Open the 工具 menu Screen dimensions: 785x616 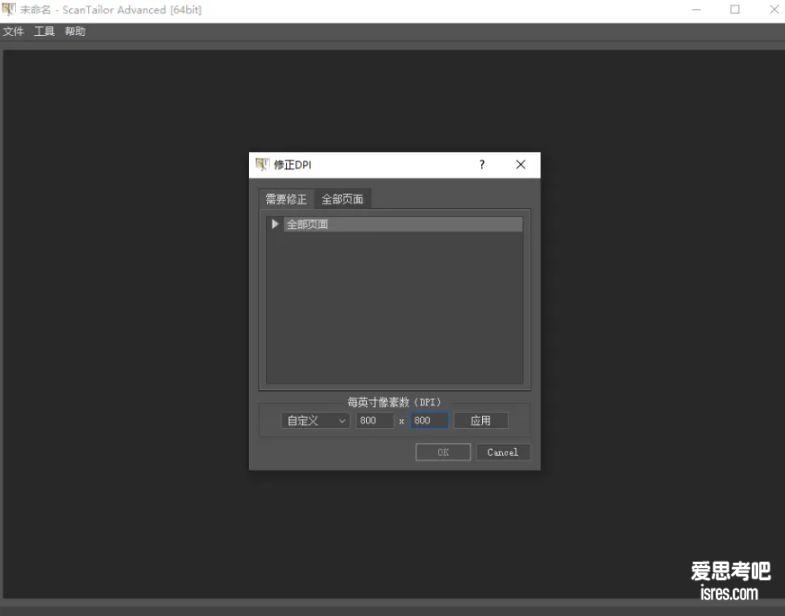[44, 32]
